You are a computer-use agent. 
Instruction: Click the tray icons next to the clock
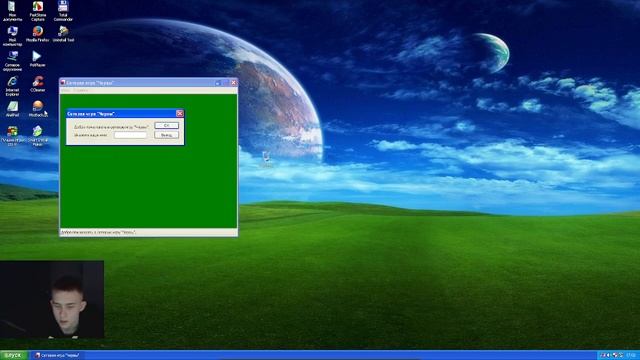(612, 356)
